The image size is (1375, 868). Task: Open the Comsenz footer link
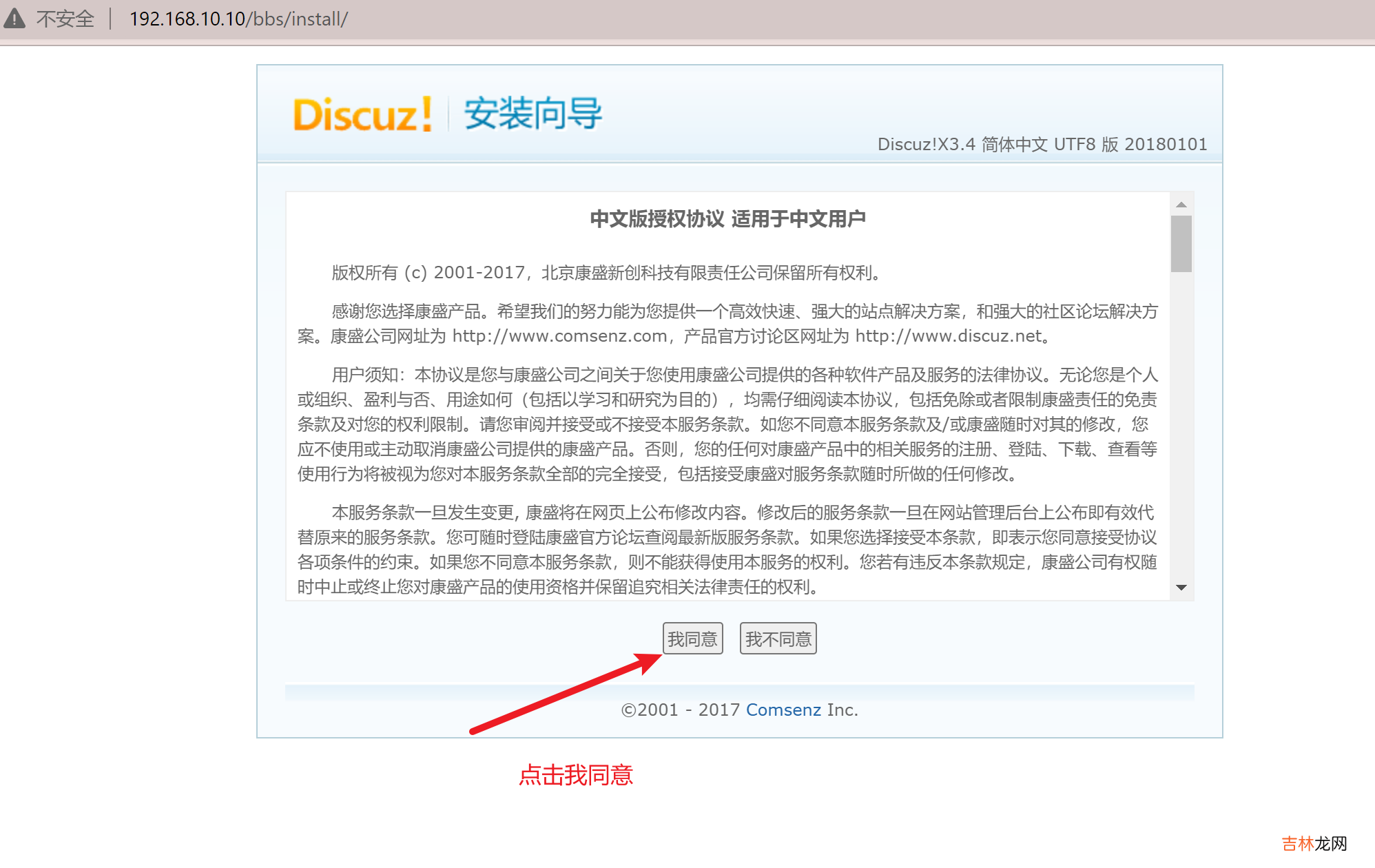(x=783, y=710)
